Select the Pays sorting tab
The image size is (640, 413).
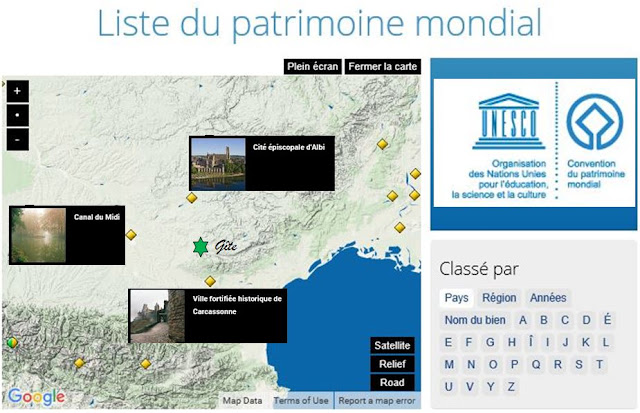[x=456, y=298]
